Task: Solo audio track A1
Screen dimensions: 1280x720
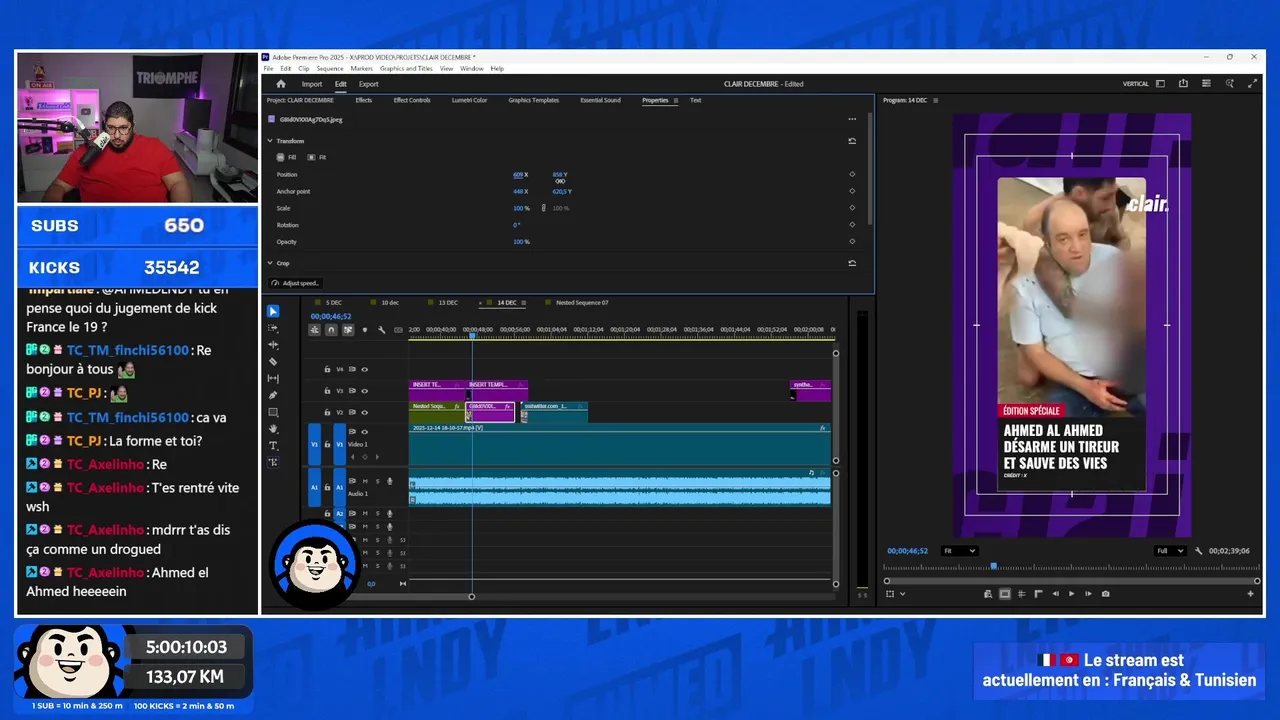Action: (377, 481)
